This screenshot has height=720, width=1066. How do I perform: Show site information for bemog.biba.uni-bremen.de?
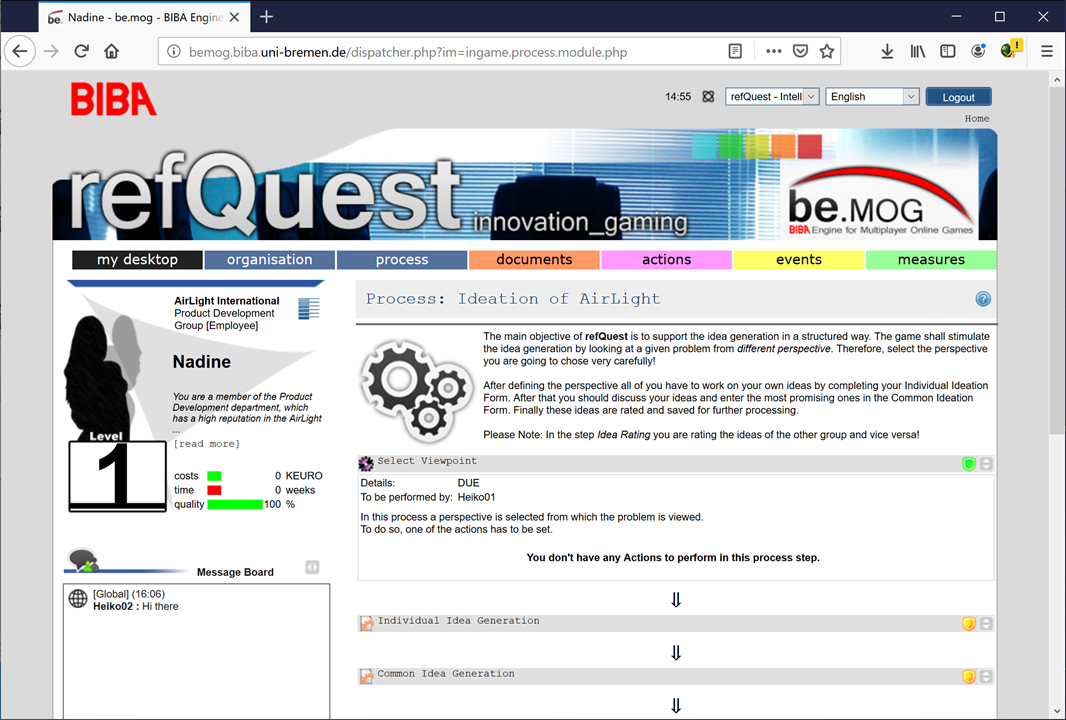[174, 52]
